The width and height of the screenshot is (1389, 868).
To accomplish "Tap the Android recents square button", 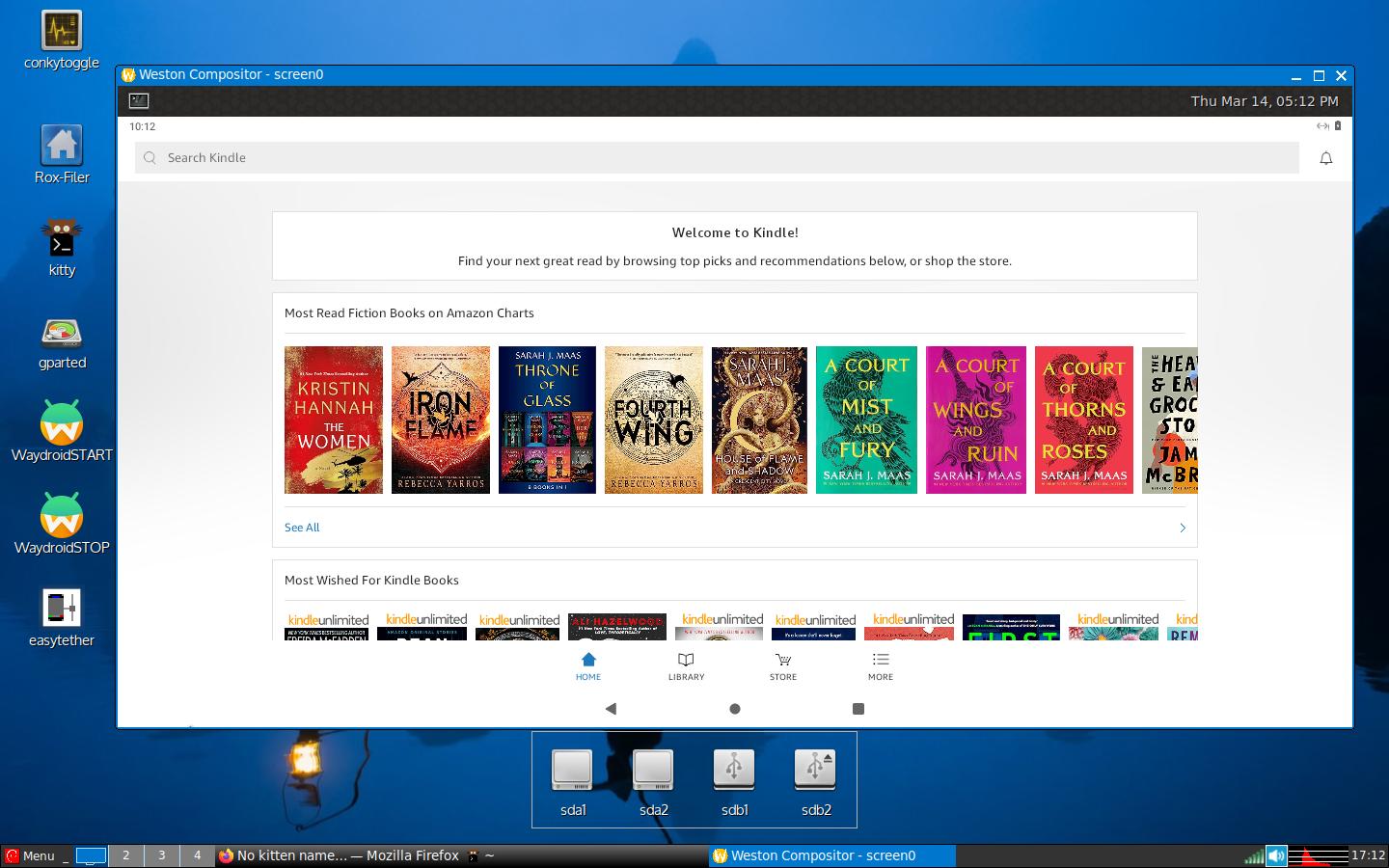I will tap(858, 709).
